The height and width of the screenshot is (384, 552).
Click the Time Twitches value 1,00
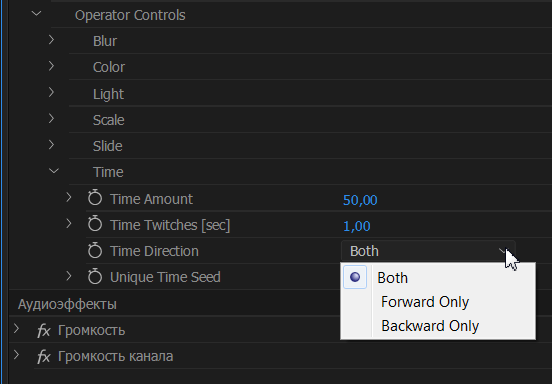point(357,226)
